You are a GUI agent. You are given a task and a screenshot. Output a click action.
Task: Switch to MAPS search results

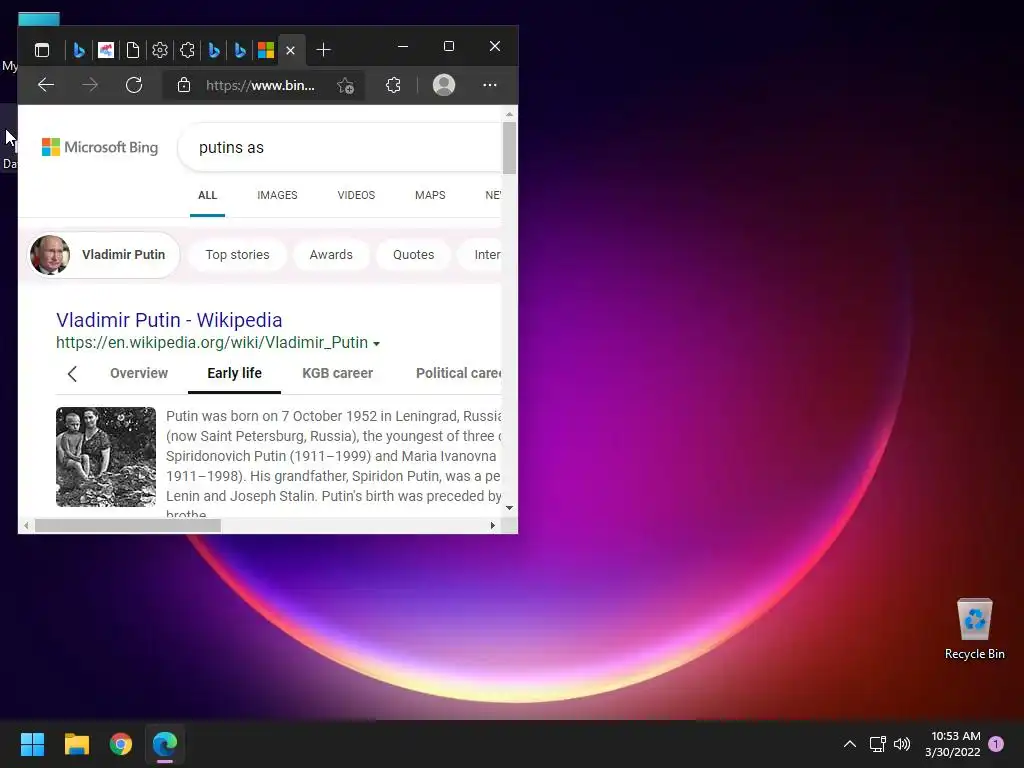[x=430, y=195]
